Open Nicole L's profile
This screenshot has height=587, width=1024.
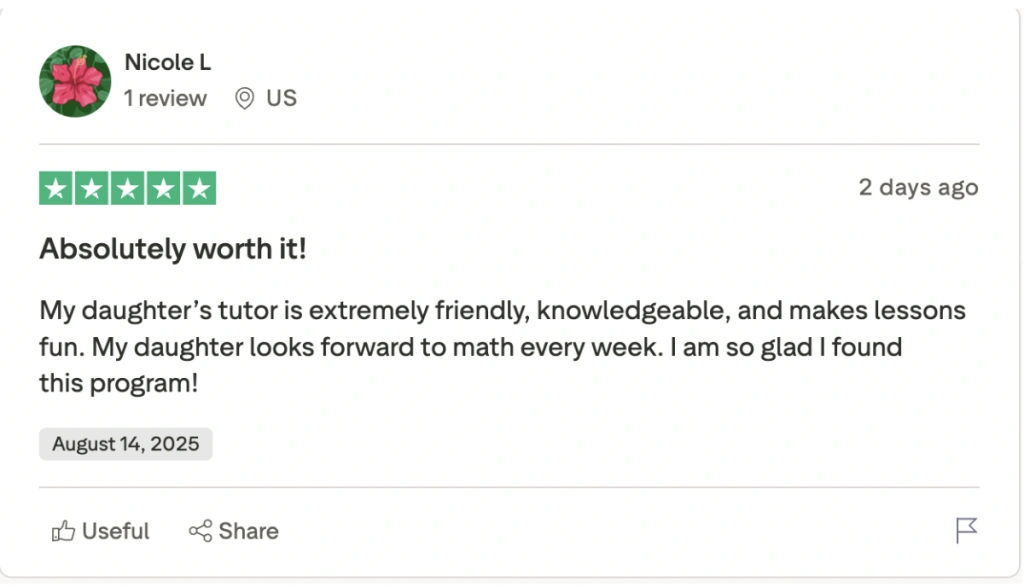pyautogui.click(x=167, y=62)
